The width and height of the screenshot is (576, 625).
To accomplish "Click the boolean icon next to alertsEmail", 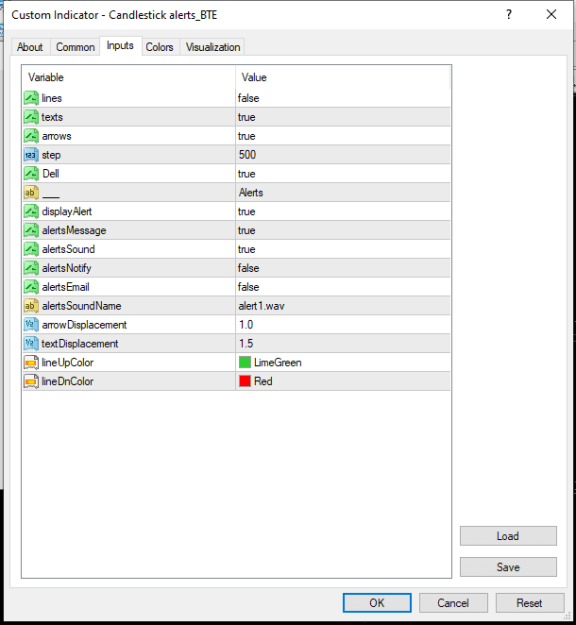I will (x=31, y=287).
